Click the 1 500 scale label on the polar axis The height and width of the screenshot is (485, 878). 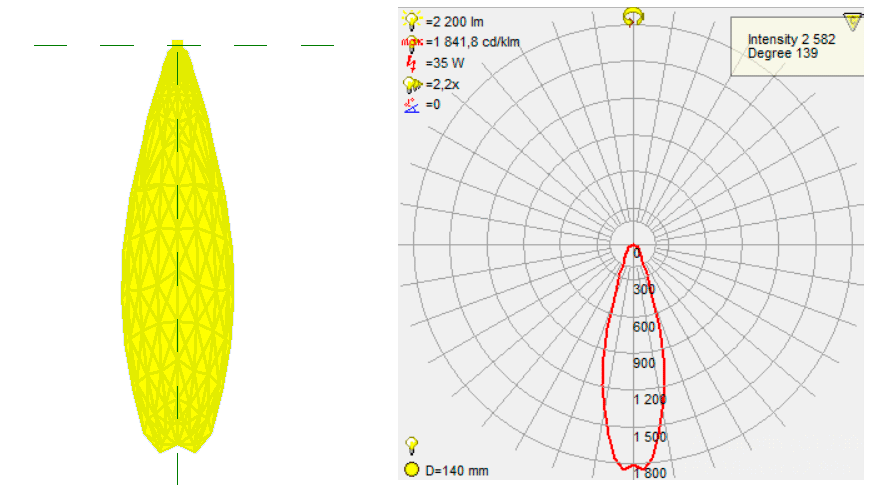650,437
